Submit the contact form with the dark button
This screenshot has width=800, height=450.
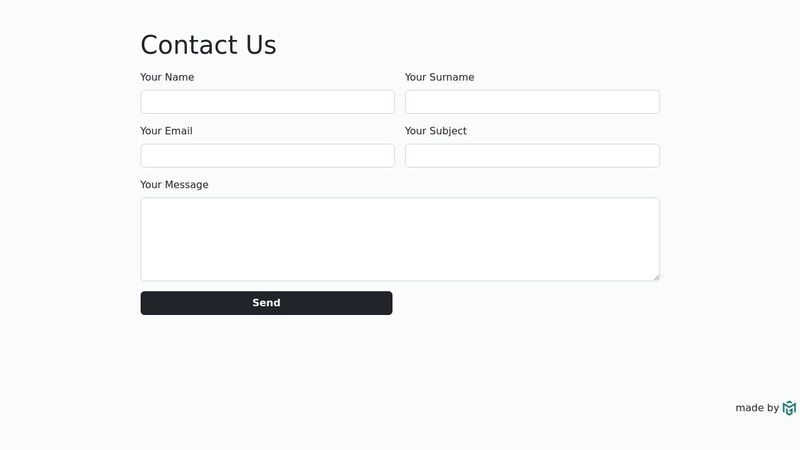coord(266,303)
